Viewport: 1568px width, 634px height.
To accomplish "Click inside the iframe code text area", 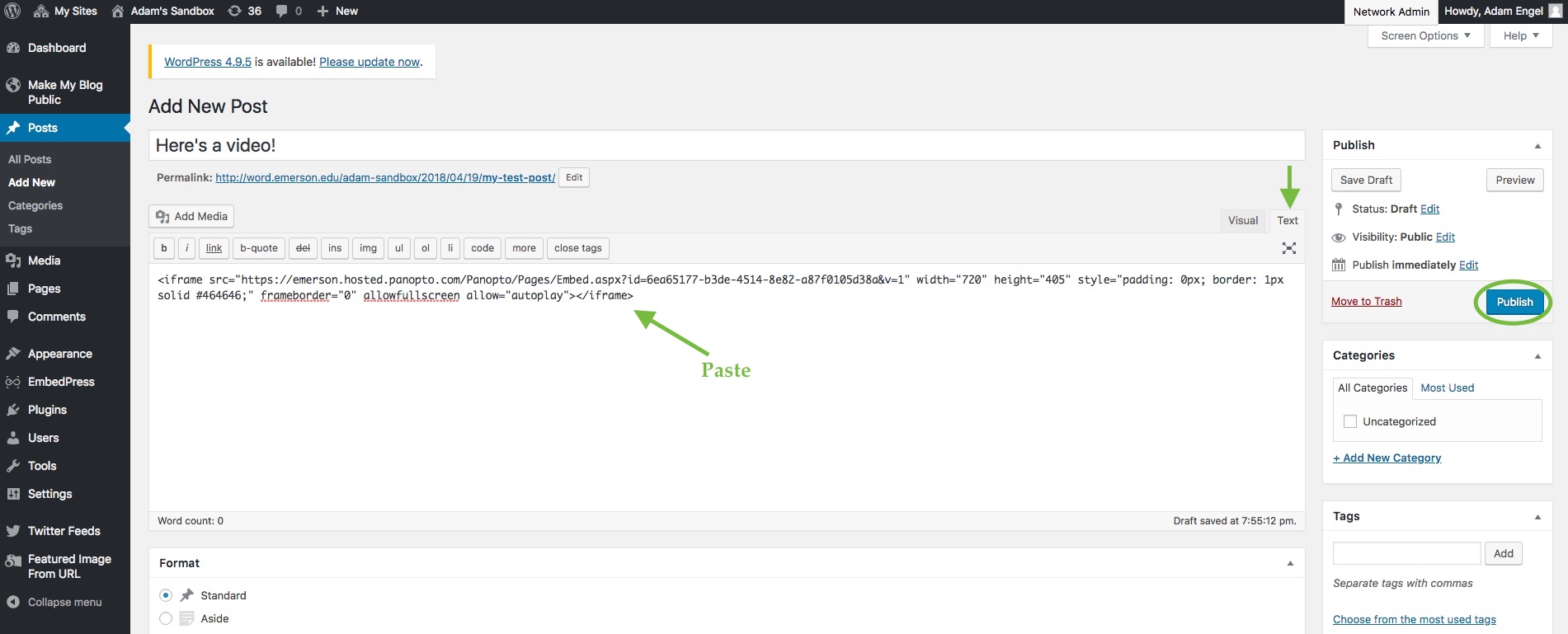I will click(727, 387).
